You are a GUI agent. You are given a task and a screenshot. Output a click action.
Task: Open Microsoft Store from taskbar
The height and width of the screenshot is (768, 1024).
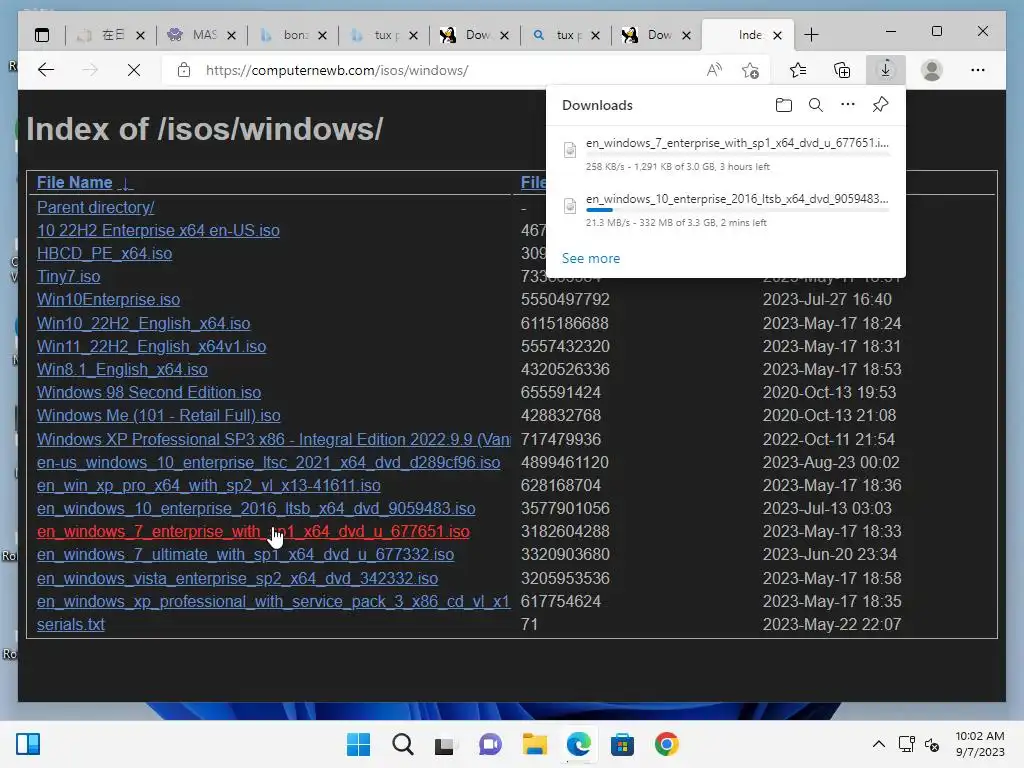622,744
